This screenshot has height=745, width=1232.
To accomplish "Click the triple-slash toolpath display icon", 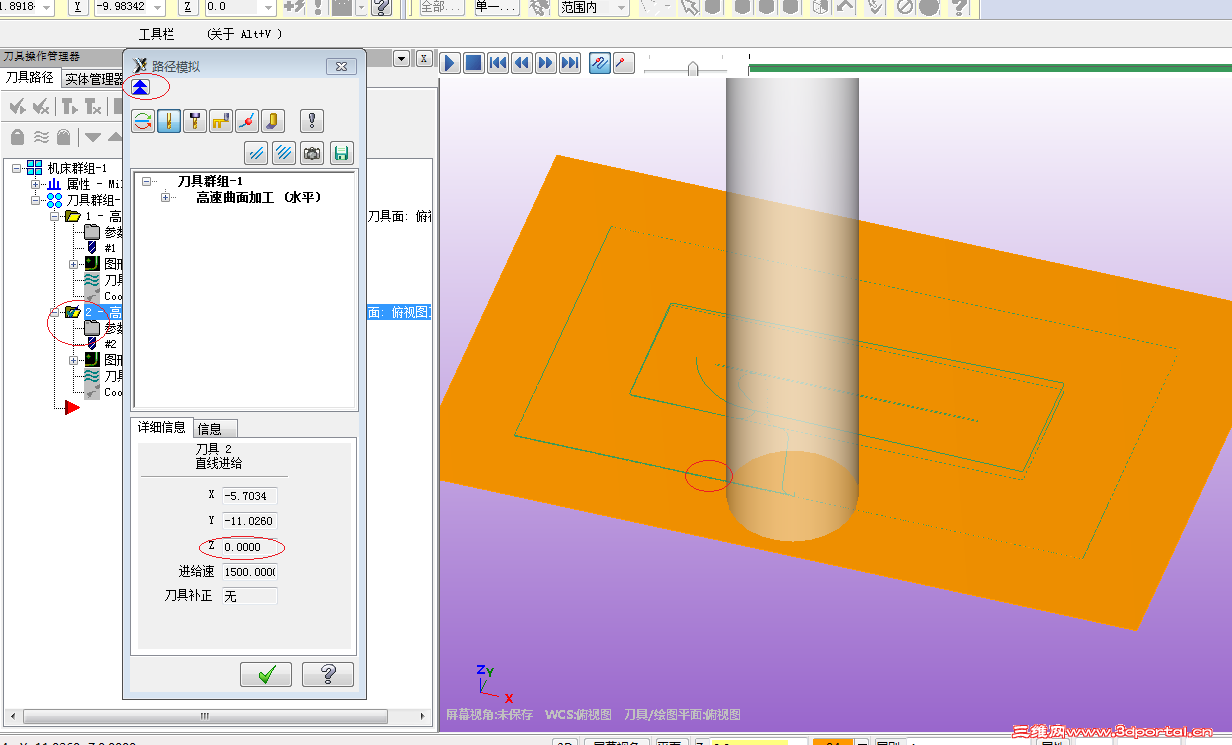I will click(x=285, y=153).
